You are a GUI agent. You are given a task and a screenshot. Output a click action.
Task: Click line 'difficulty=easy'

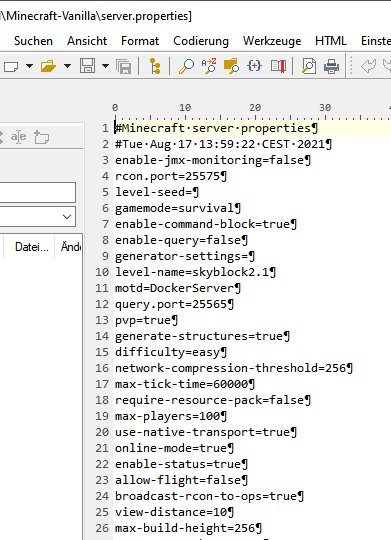click(x=171, y=352)
